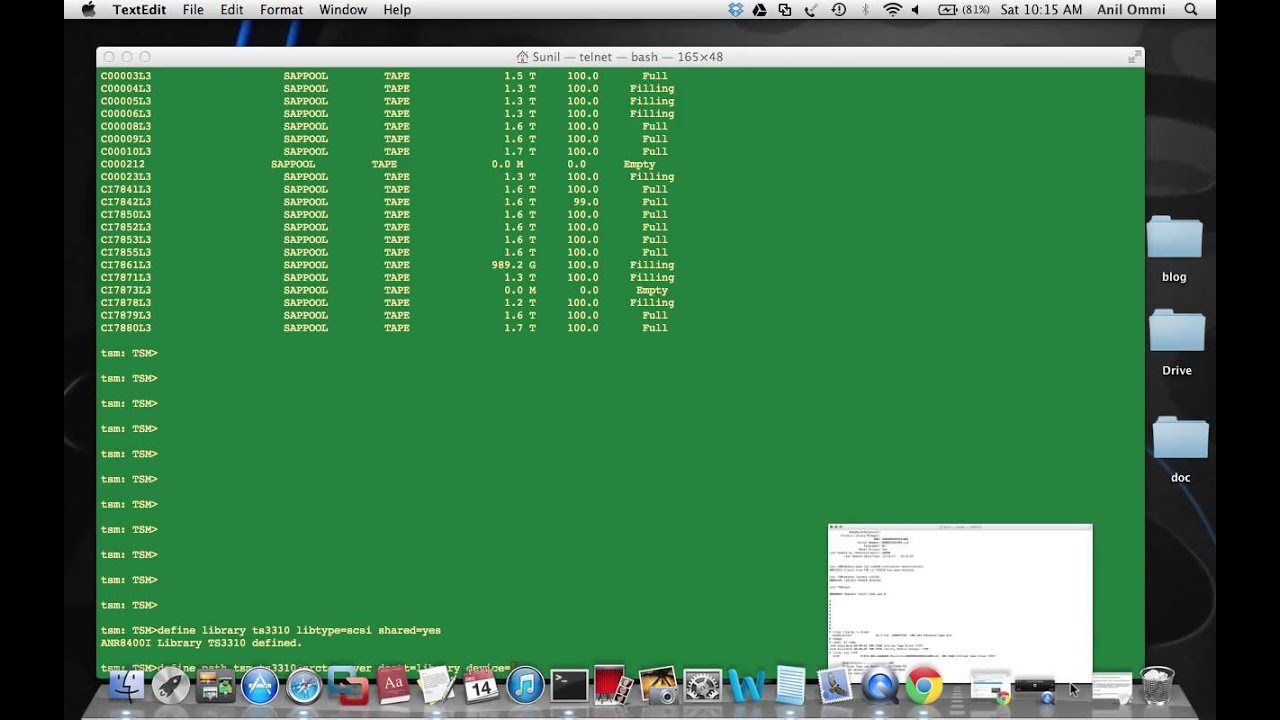The width and height of the screenshot is (1280, 720).
Task: Enter full screen via title bar arrows
Action: click(x=1134, y=57)
